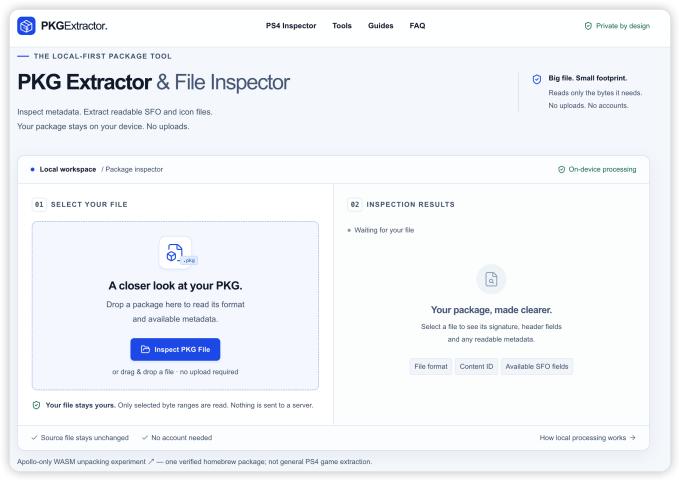Viewport: 679px width, 480px height.
Task: Open the PS4 Inspector menu item
Action: pyautogui.click(x=291, y=26)
